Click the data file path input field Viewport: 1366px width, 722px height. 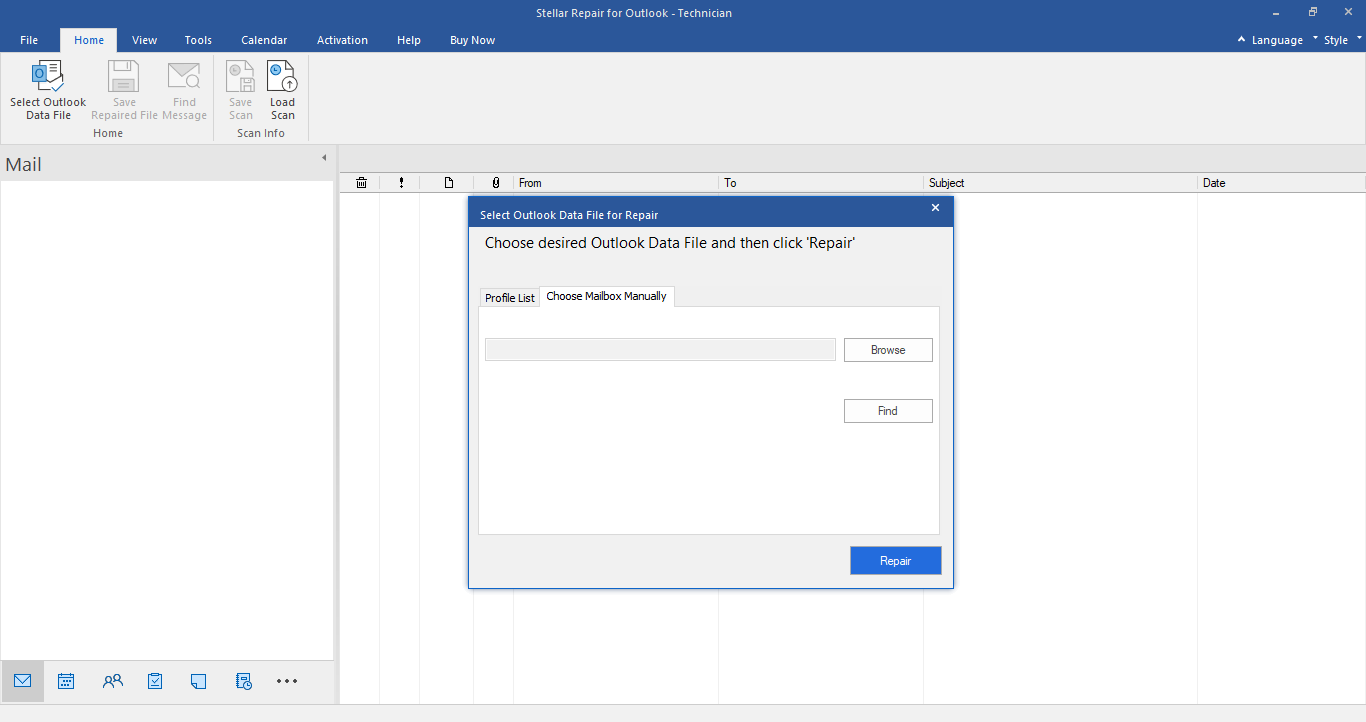[x=660, y=349]
